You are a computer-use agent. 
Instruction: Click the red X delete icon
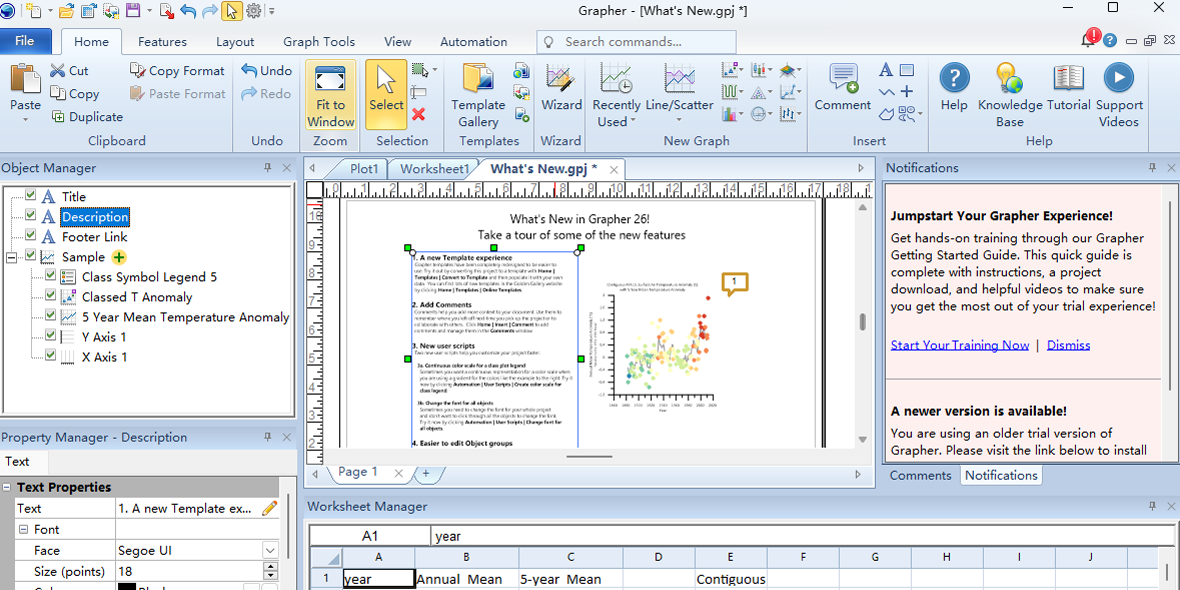419,114
